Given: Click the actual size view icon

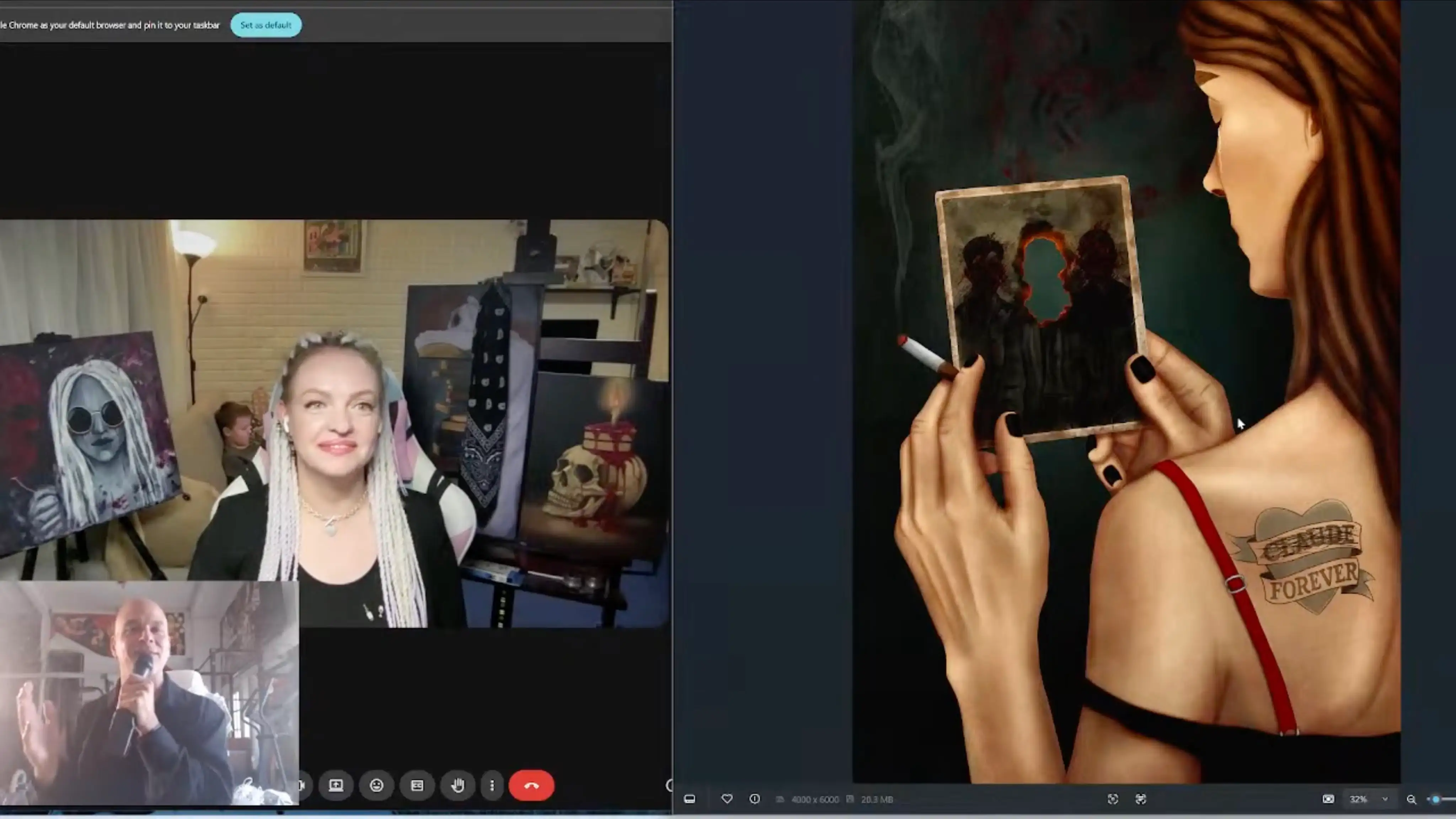Looking at the screenshot, I should tap(1328, 799).
